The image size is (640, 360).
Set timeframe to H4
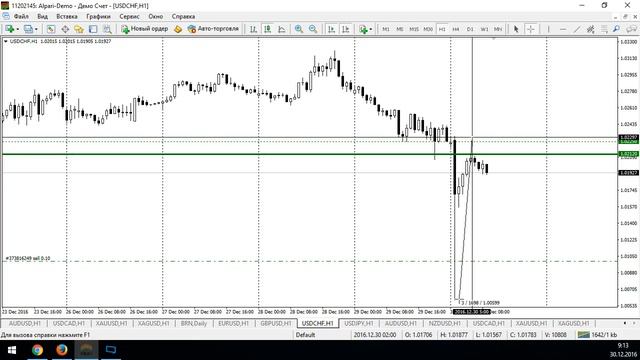[456, 29]
